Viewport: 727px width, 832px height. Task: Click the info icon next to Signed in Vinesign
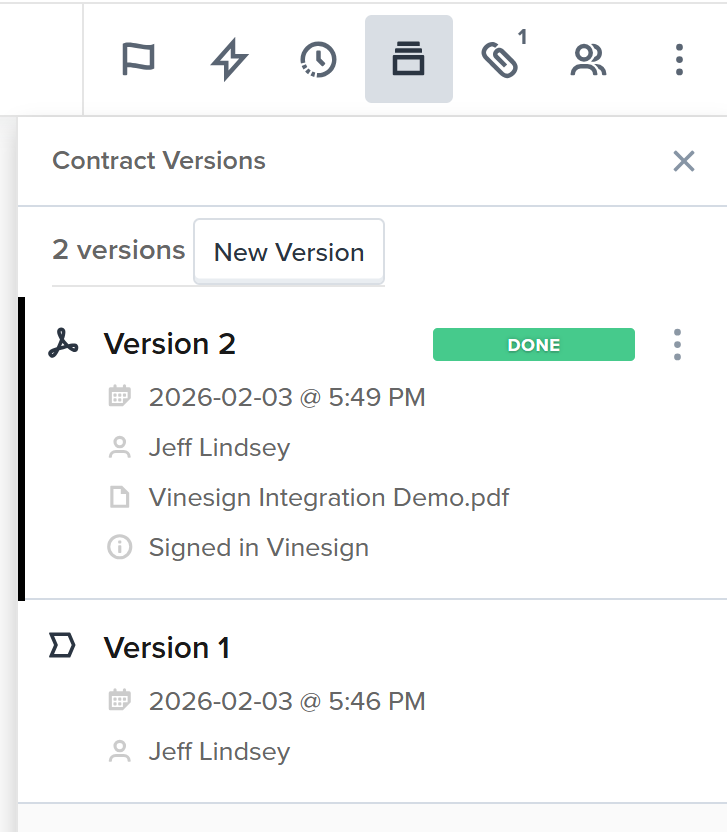(x=120, y=547)
